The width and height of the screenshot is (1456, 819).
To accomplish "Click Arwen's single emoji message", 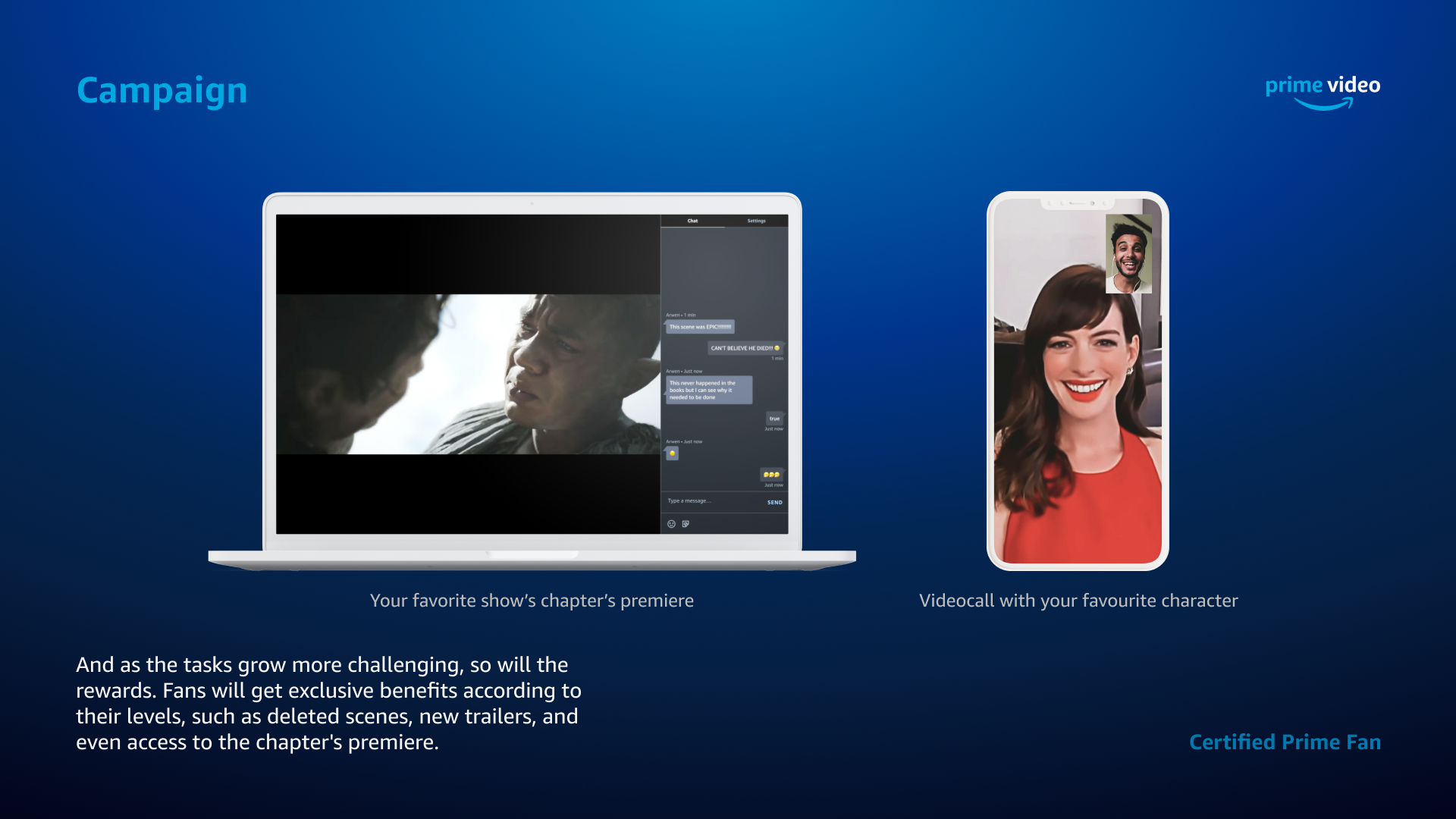I will coord(672,453).
